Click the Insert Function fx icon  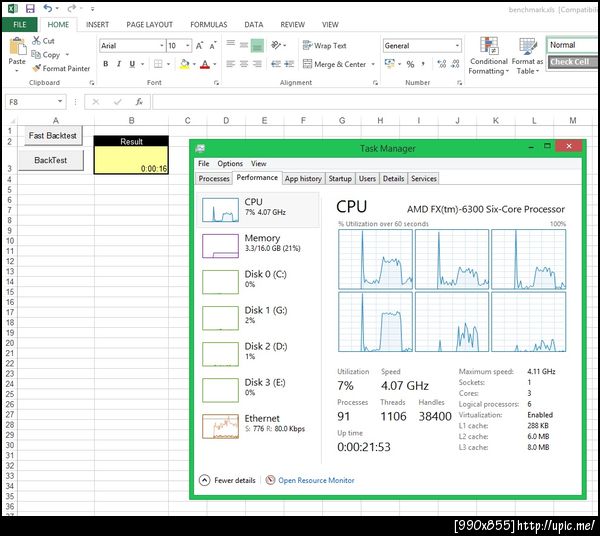[139, 102]
